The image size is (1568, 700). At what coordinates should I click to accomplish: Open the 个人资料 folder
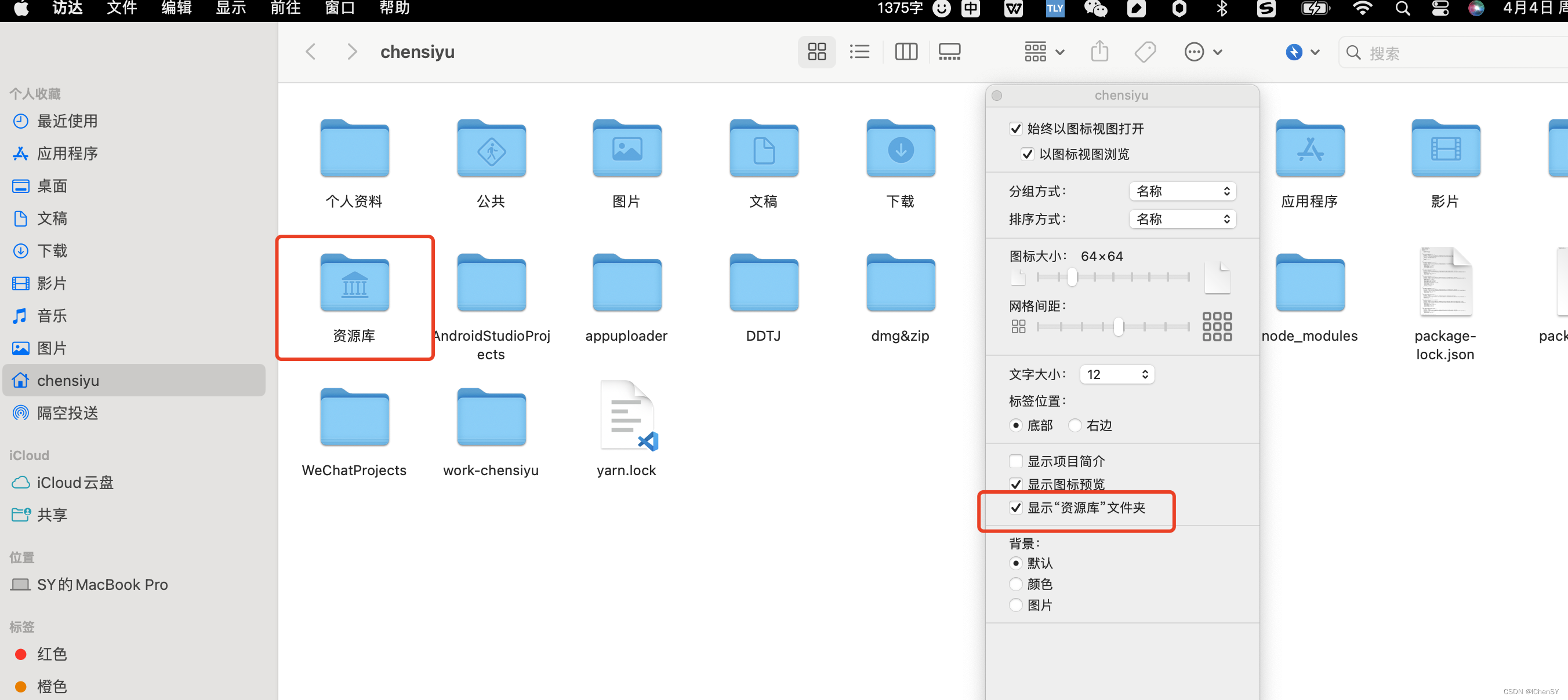click(354, 150)
